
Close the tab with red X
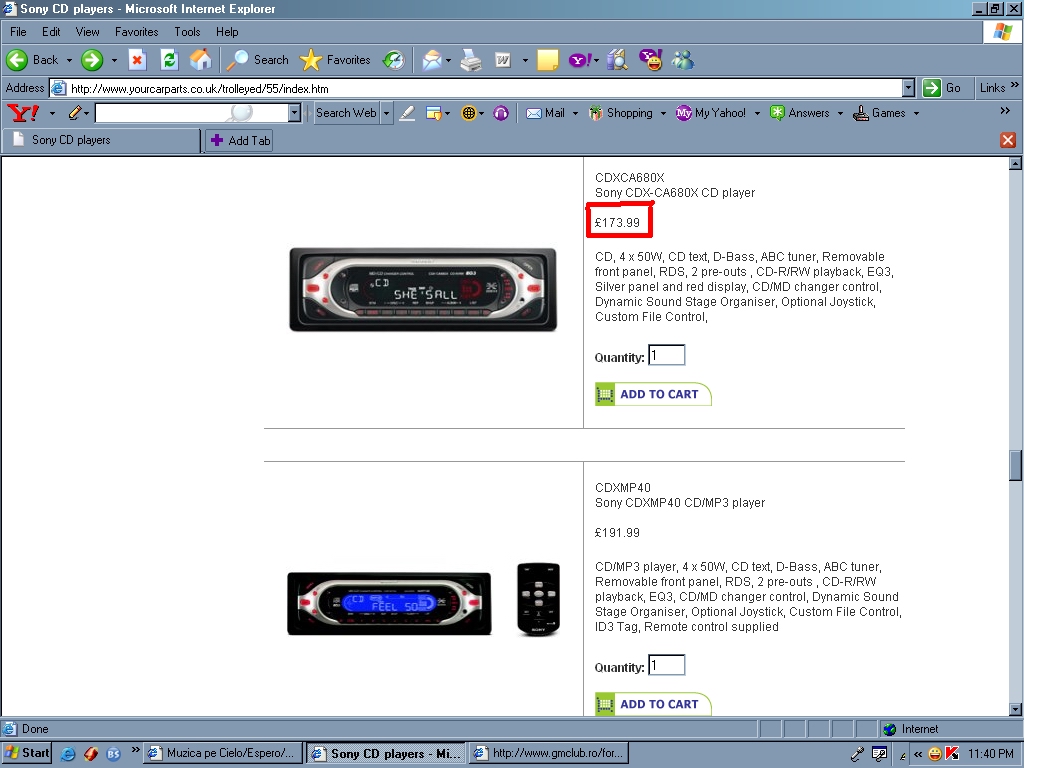(x=1008, y=140)
